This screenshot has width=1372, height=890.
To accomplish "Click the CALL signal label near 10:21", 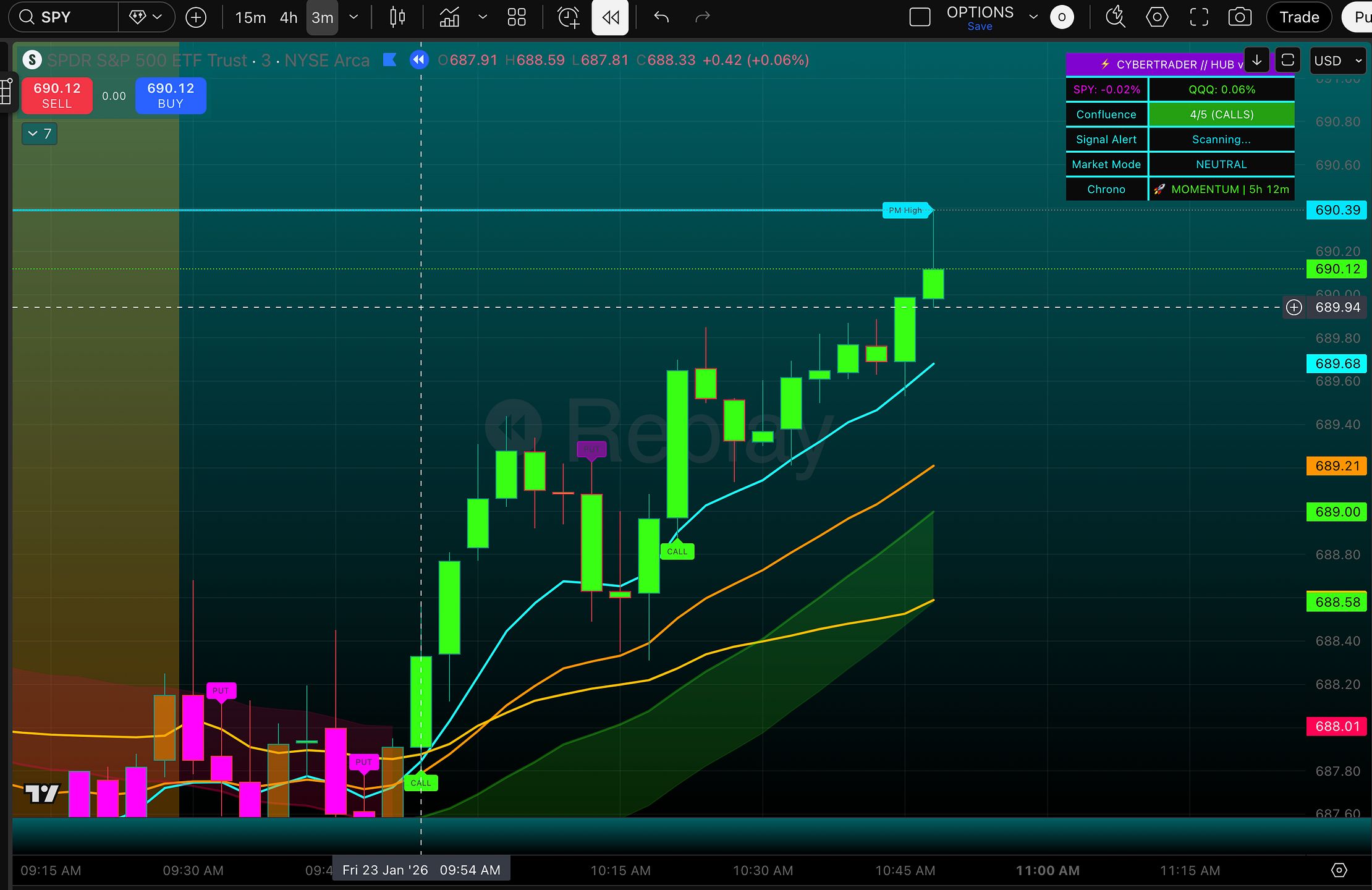I will (677, 551).
